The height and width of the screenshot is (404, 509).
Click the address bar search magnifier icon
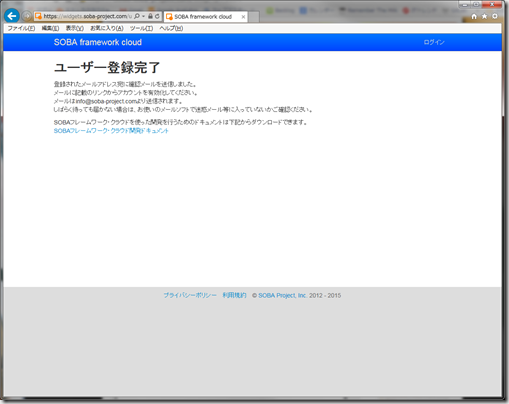(137, 16)
